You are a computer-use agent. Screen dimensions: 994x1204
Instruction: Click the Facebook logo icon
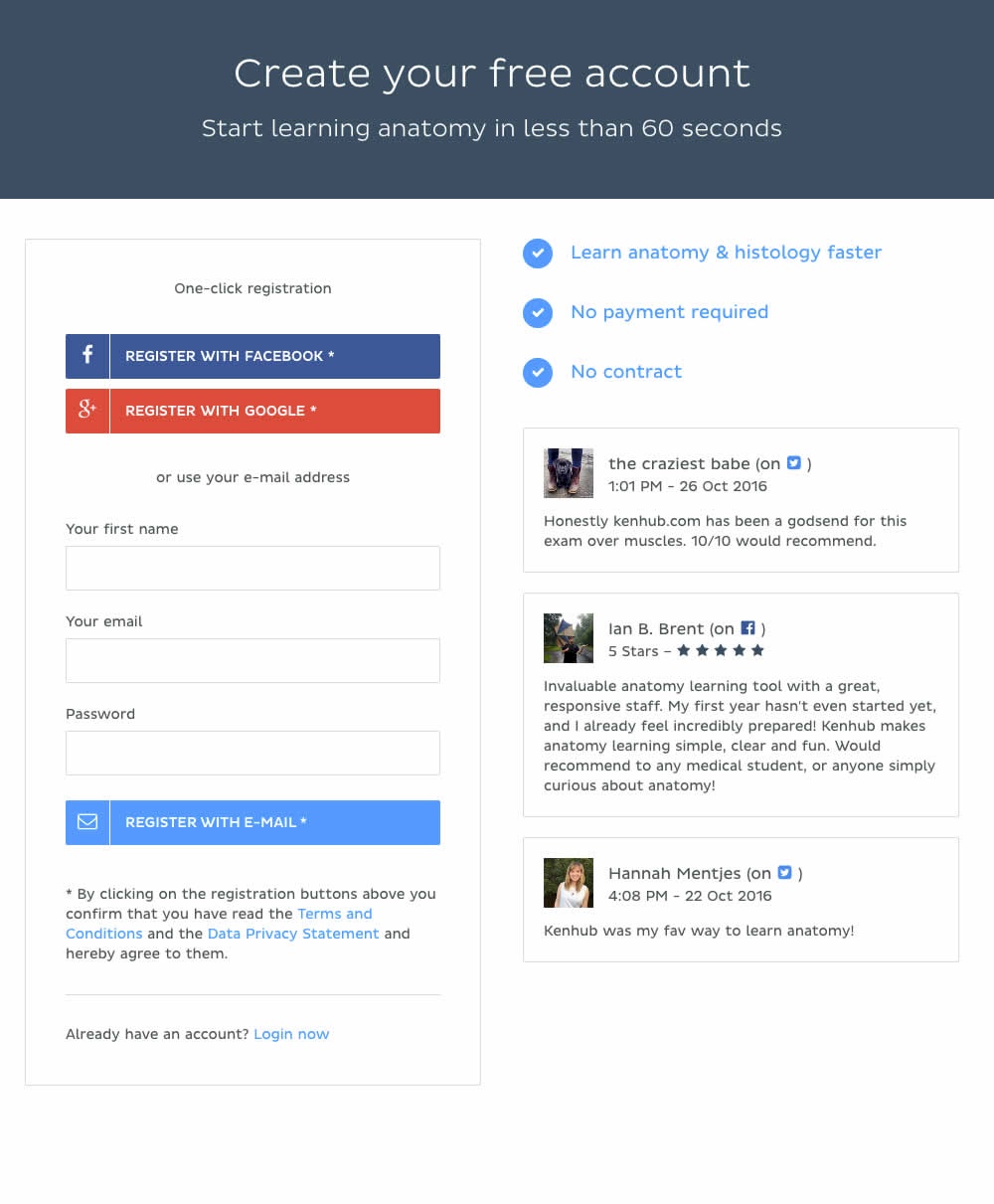click(x=87, y=356)
